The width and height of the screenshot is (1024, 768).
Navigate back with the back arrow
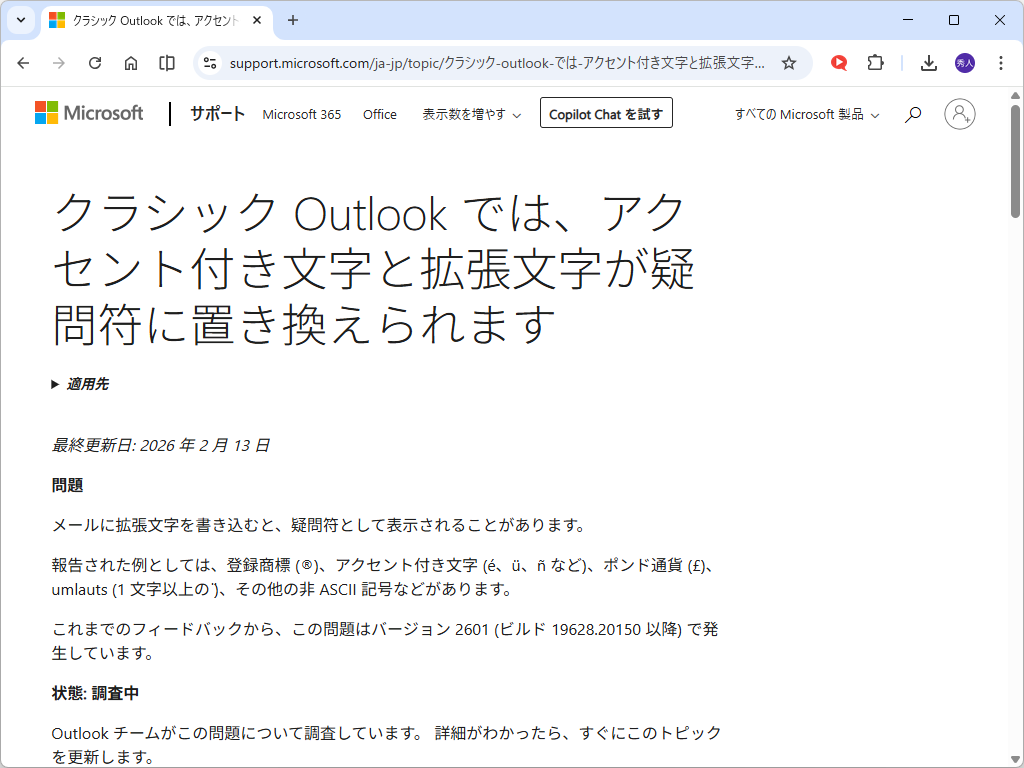(23, 61)
